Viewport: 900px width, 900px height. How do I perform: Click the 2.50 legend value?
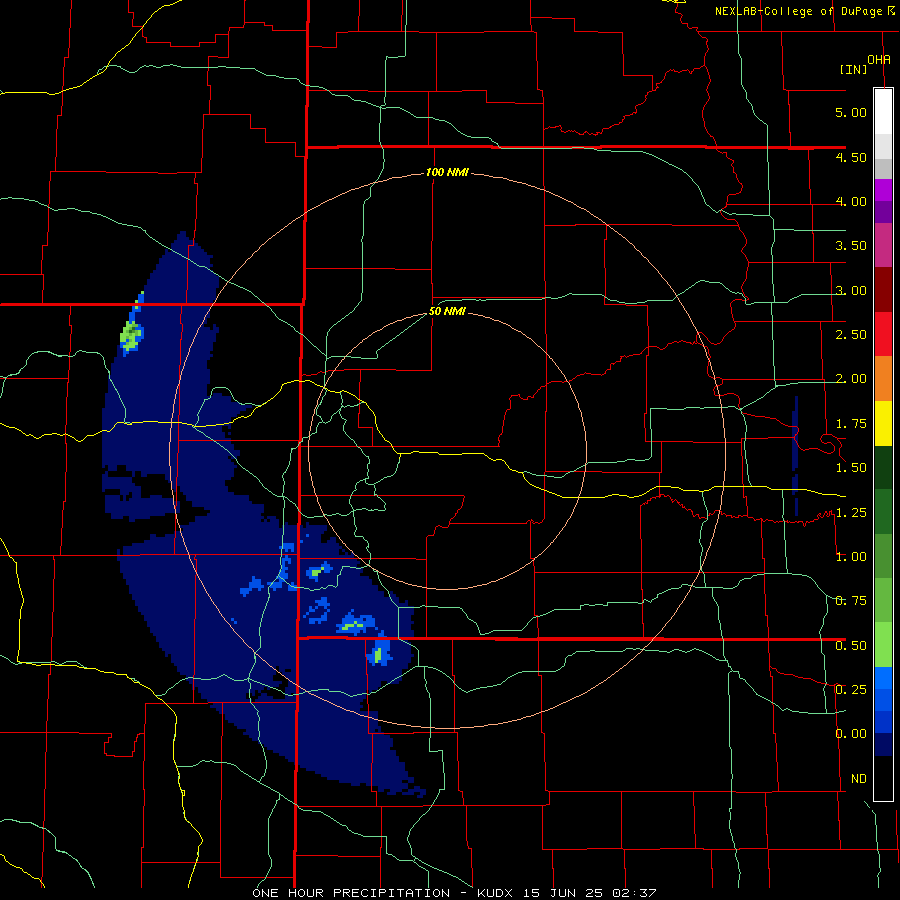[851, 335]
